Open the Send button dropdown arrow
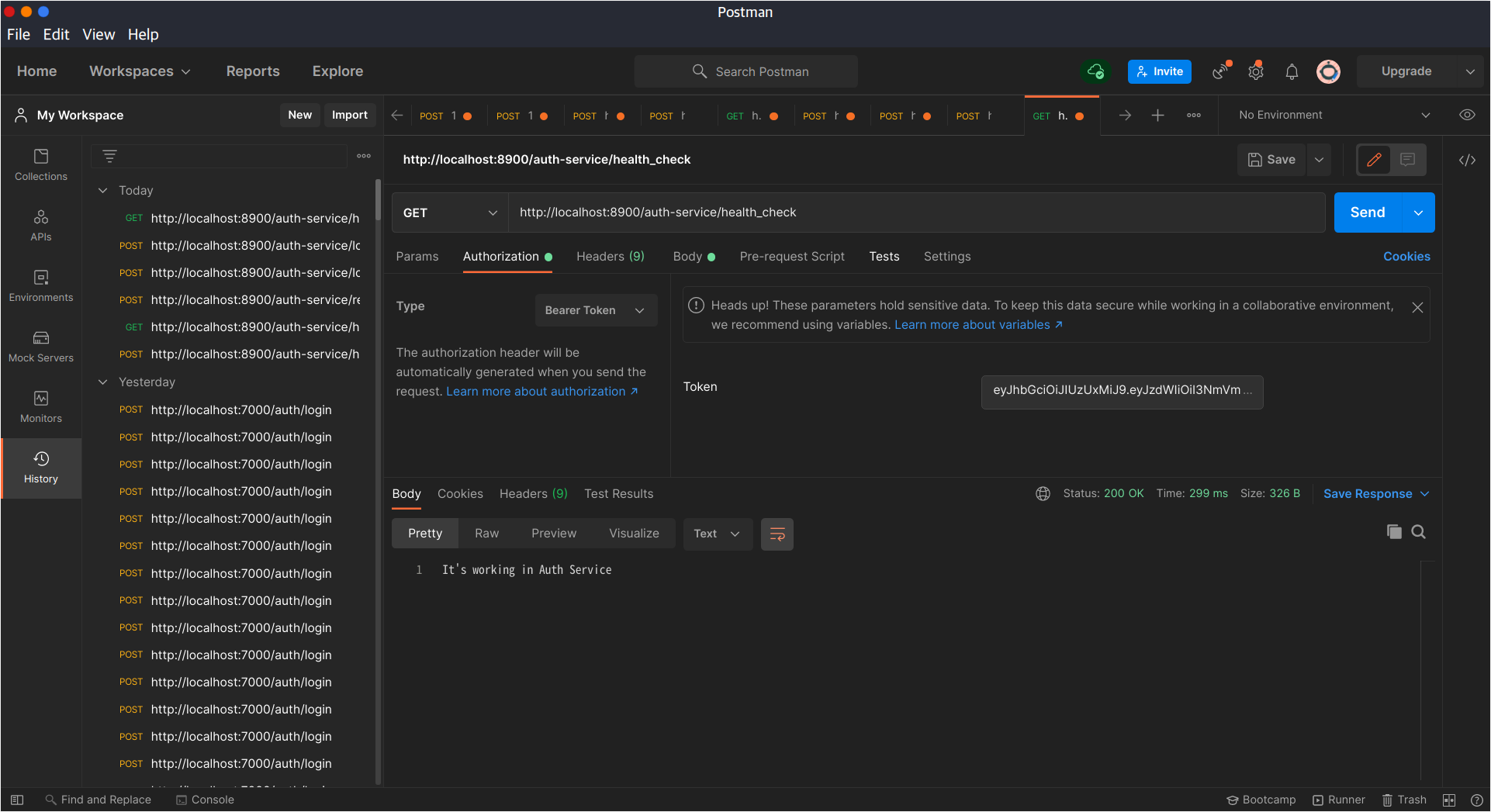The width and height of the screenshot is (1491, 812). coord(1418,213)
